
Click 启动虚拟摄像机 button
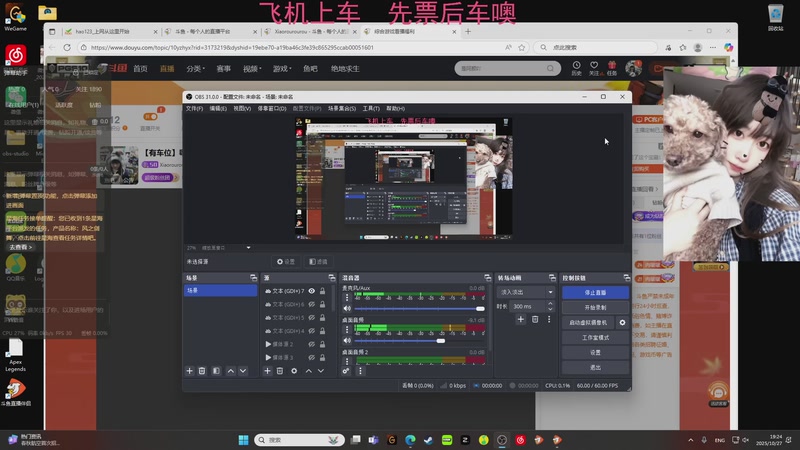point(588,322)
